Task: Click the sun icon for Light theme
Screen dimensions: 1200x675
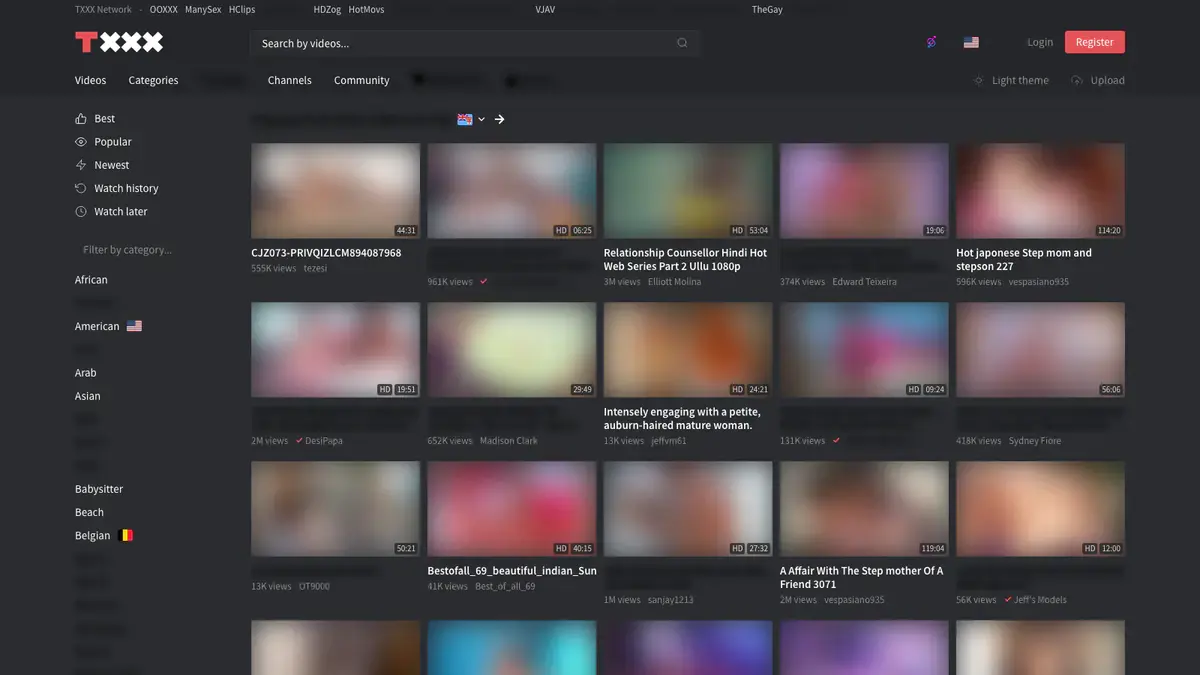Action: click(x=979, y=80)
